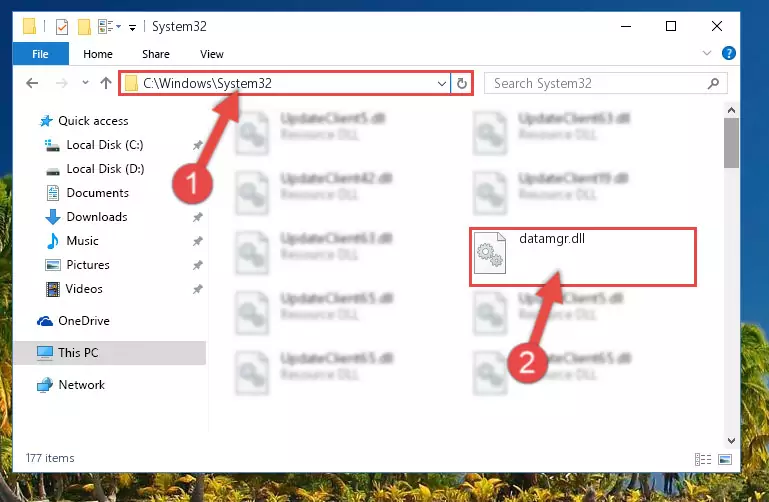Click the New folder icon in the title bar
The width and height of the screenshot is (769, 502).
click(x=84, y=26)
